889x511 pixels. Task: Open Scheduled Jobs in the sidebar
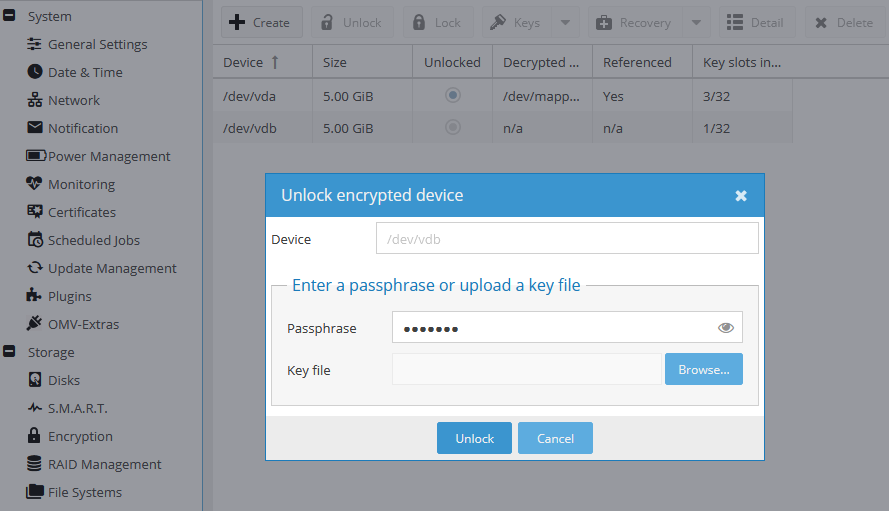(x=93, y=240)
